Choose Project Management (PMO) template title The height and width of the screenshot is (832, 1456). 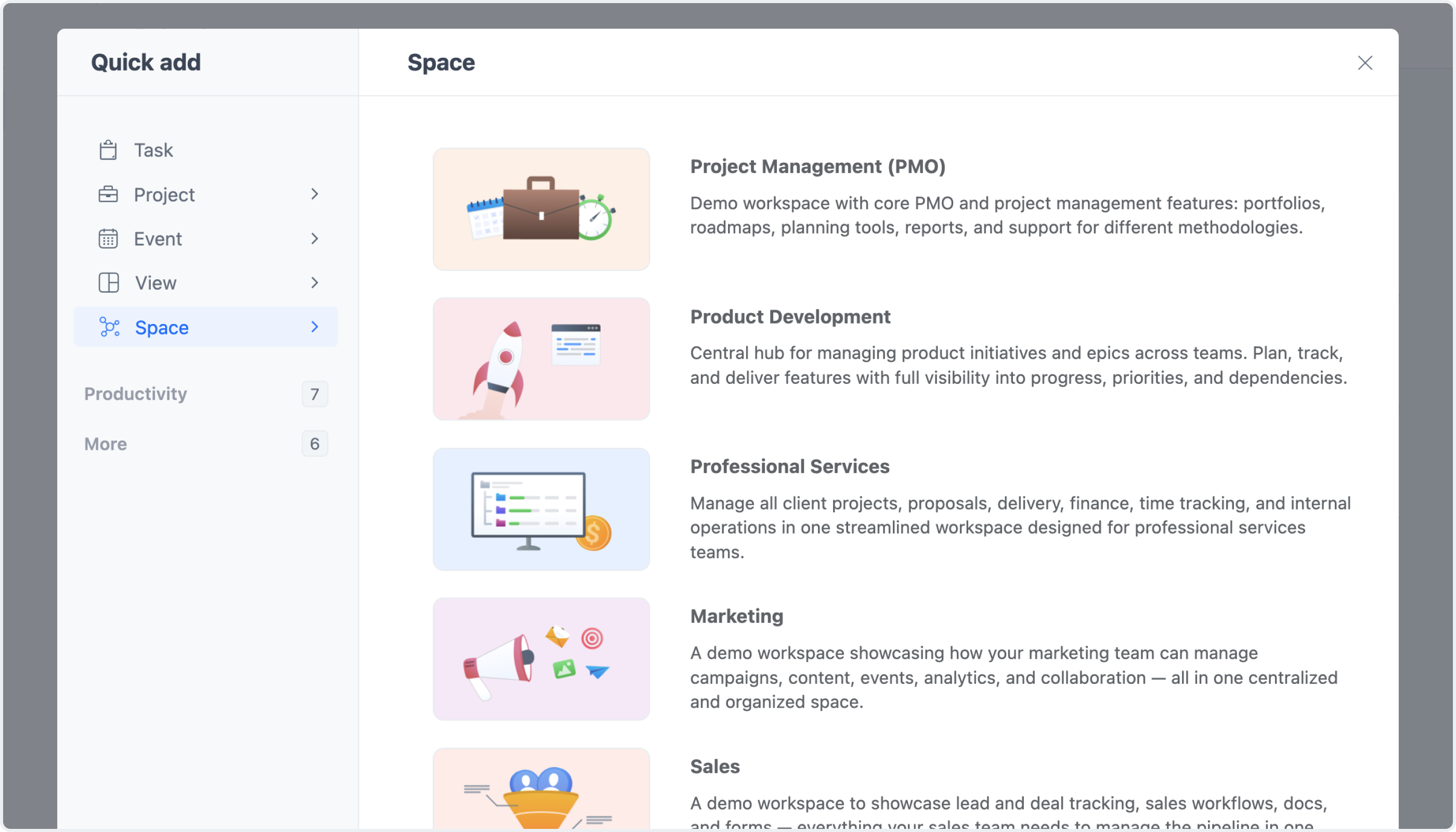tap(818, 167)
